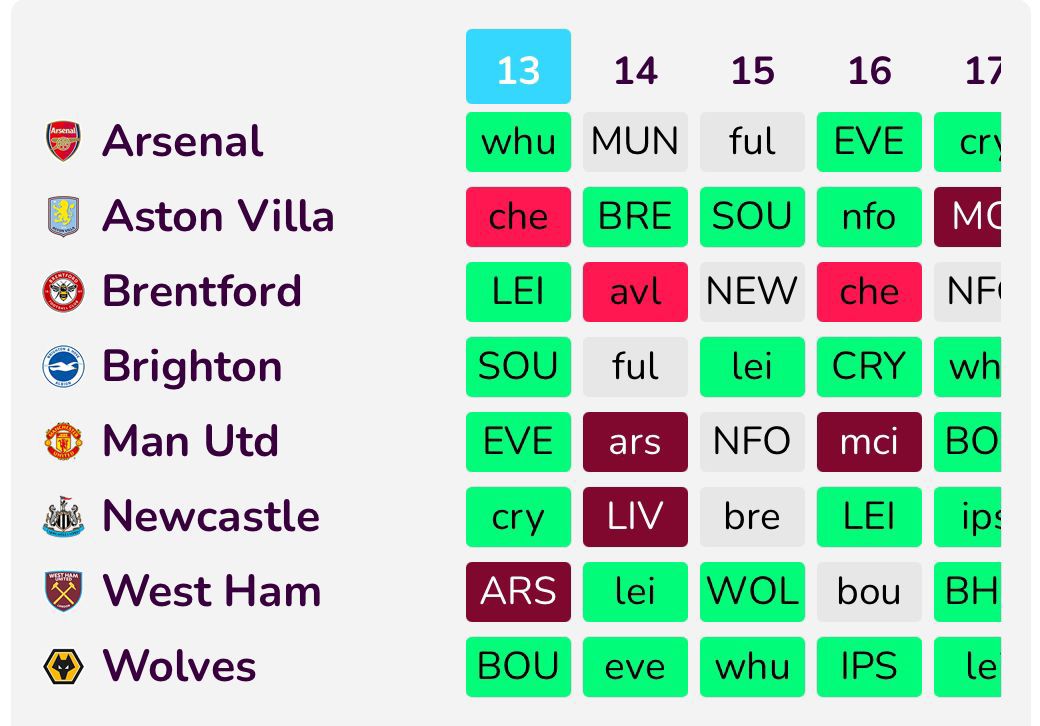Select the Wolves team name text
Image resolution: width=1040 pixels, height=726 pixels.
click(x=180, y=666)
